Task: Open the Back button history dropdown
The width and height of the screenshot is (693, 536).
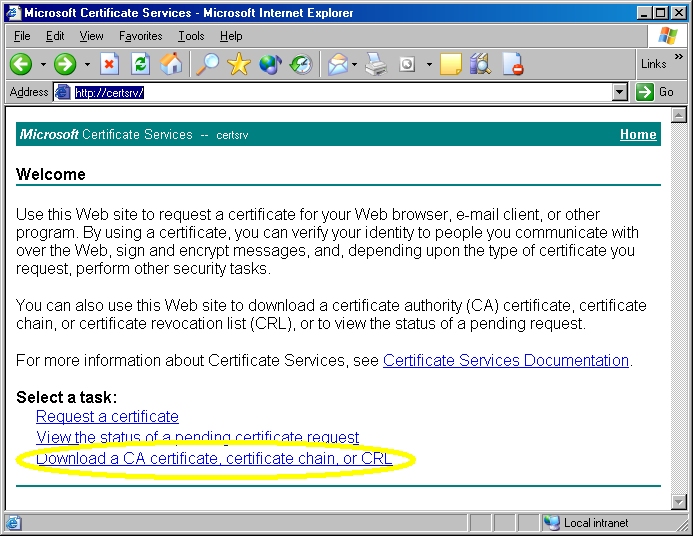Action: coord(43,65)
